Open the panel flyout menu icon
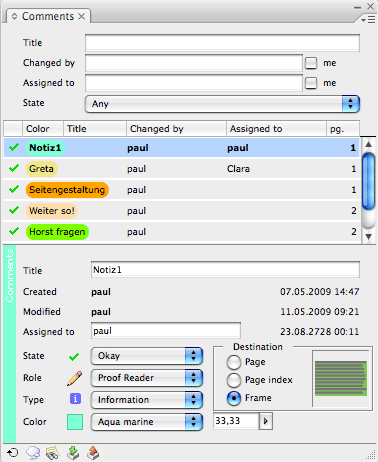Image resolution: width=378 pixels, height=462 pixels. point(369,20)
